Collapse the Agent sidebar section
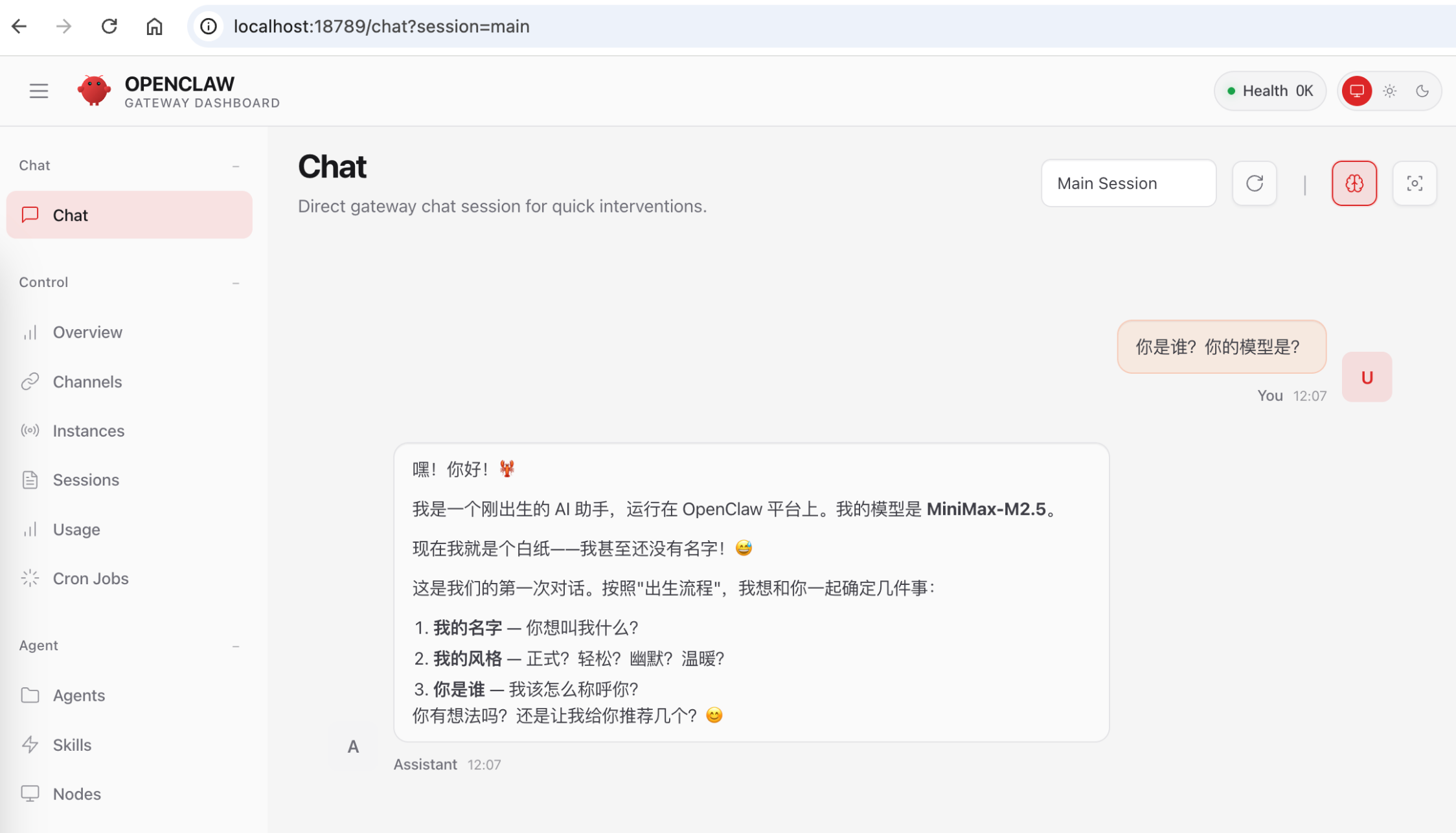Image resolution: width=1456 pixels, height=833 pixels. coord(236,645)
